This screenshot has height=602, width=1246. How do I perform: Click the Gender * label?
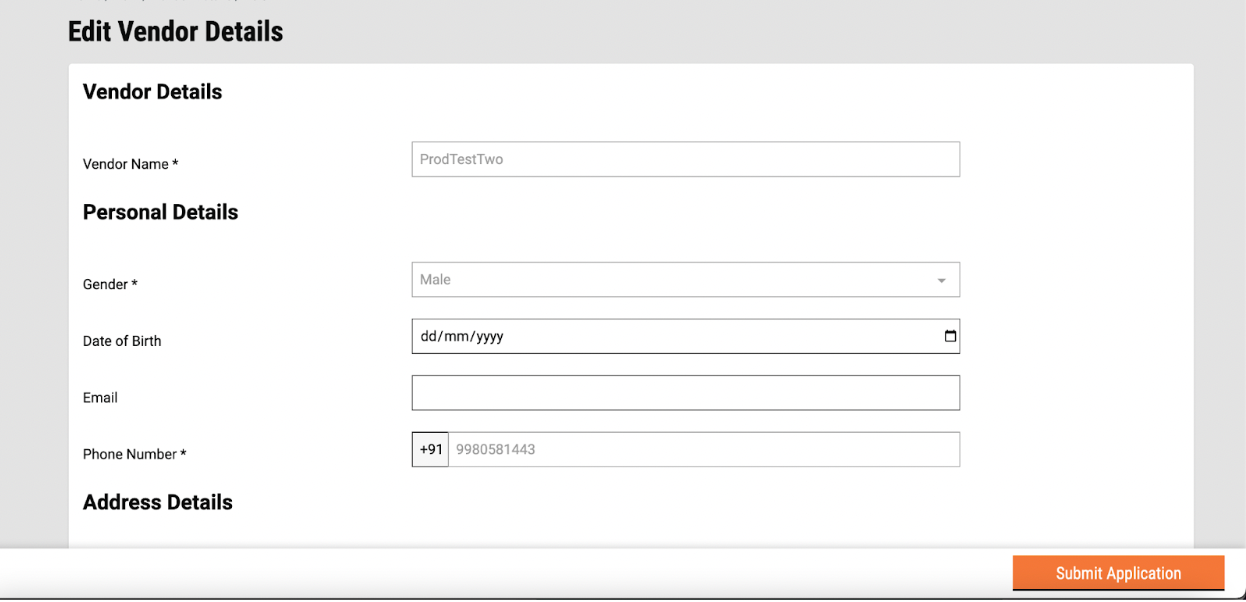coord(110,285)
